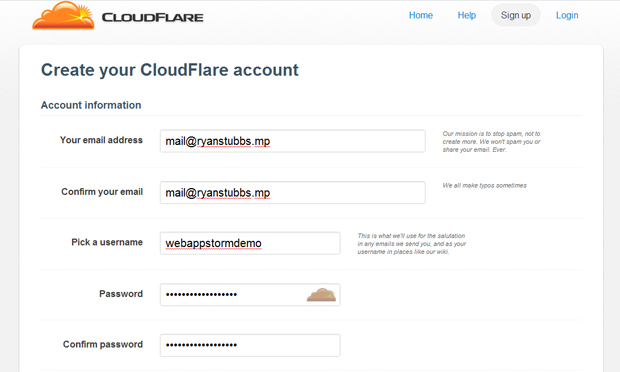This screenshot has width=620, height=372.
Task: Click the 'Confirm your email' label
Action: [102, 192]
